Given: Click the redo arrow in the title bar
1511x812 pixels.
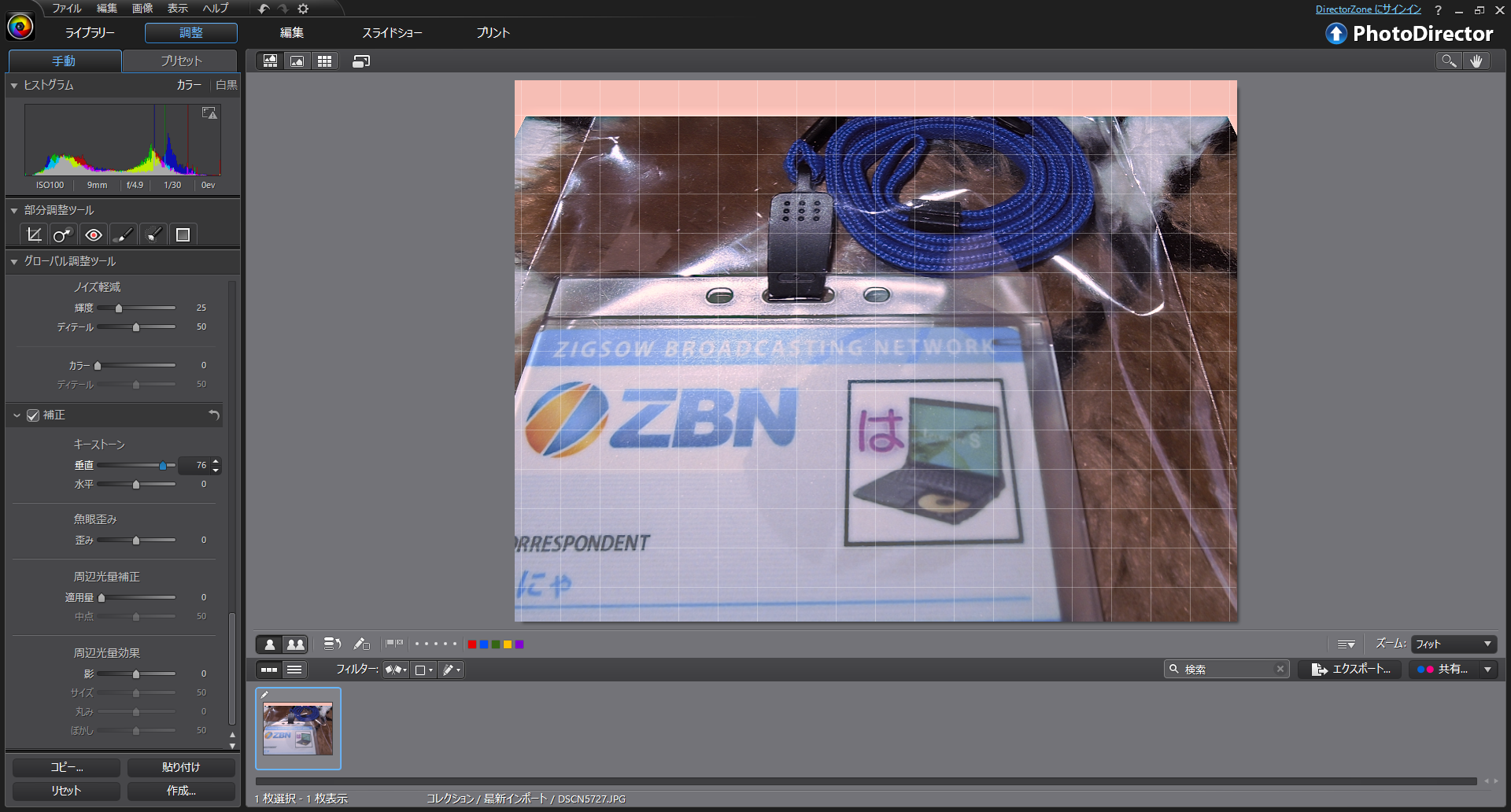Looking at the screenshot, I should click(283, 9).
